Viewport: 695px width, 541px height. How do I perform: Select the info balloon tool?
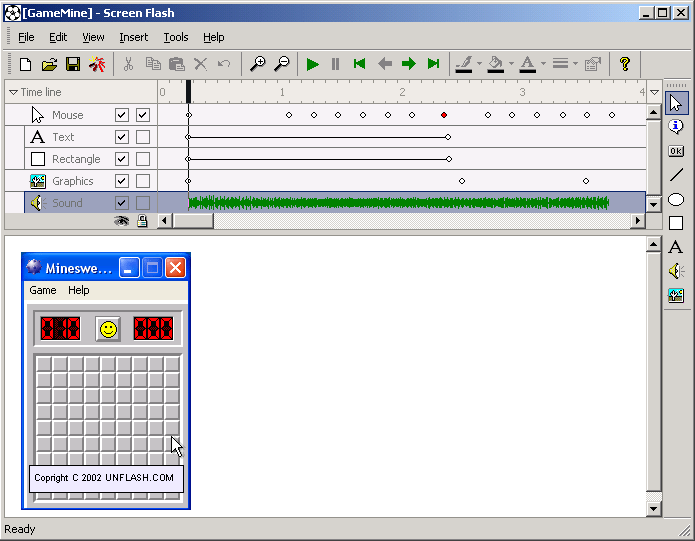676,127
